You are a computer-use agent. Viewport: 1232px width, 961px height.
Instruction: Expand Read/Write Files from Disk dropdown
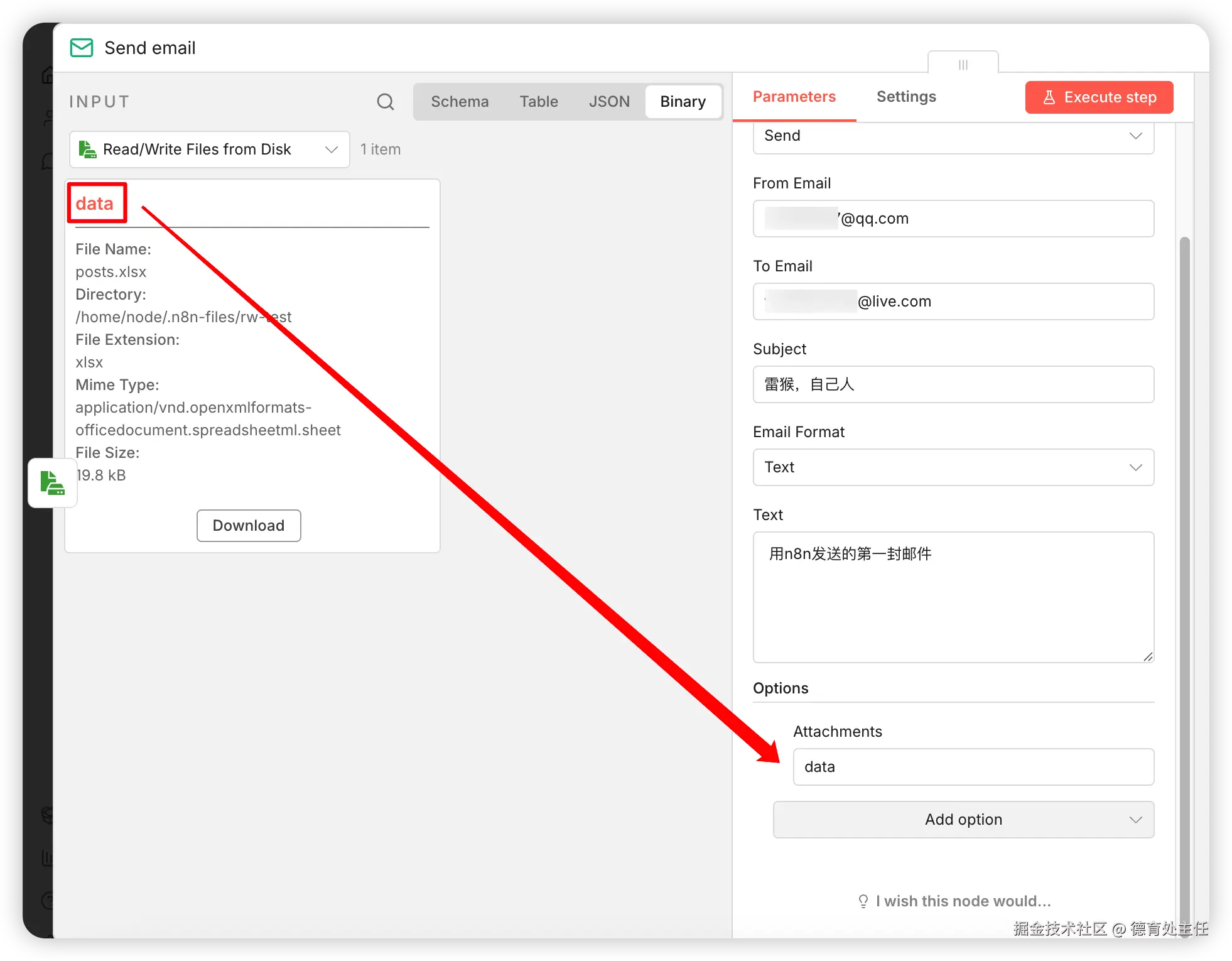331,149
